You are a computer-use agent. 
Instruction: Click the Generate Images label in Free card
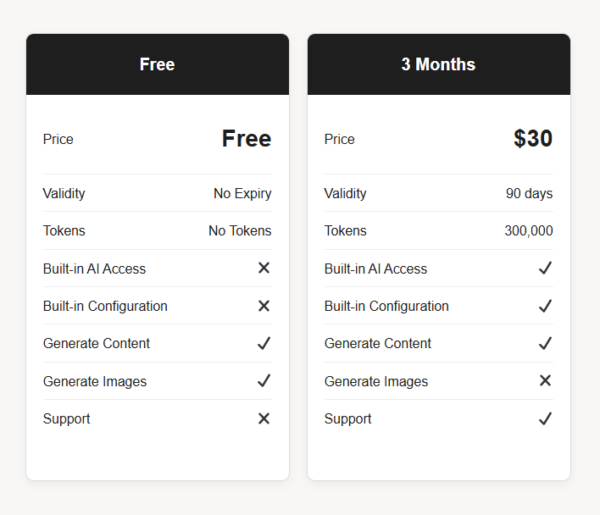95,381
